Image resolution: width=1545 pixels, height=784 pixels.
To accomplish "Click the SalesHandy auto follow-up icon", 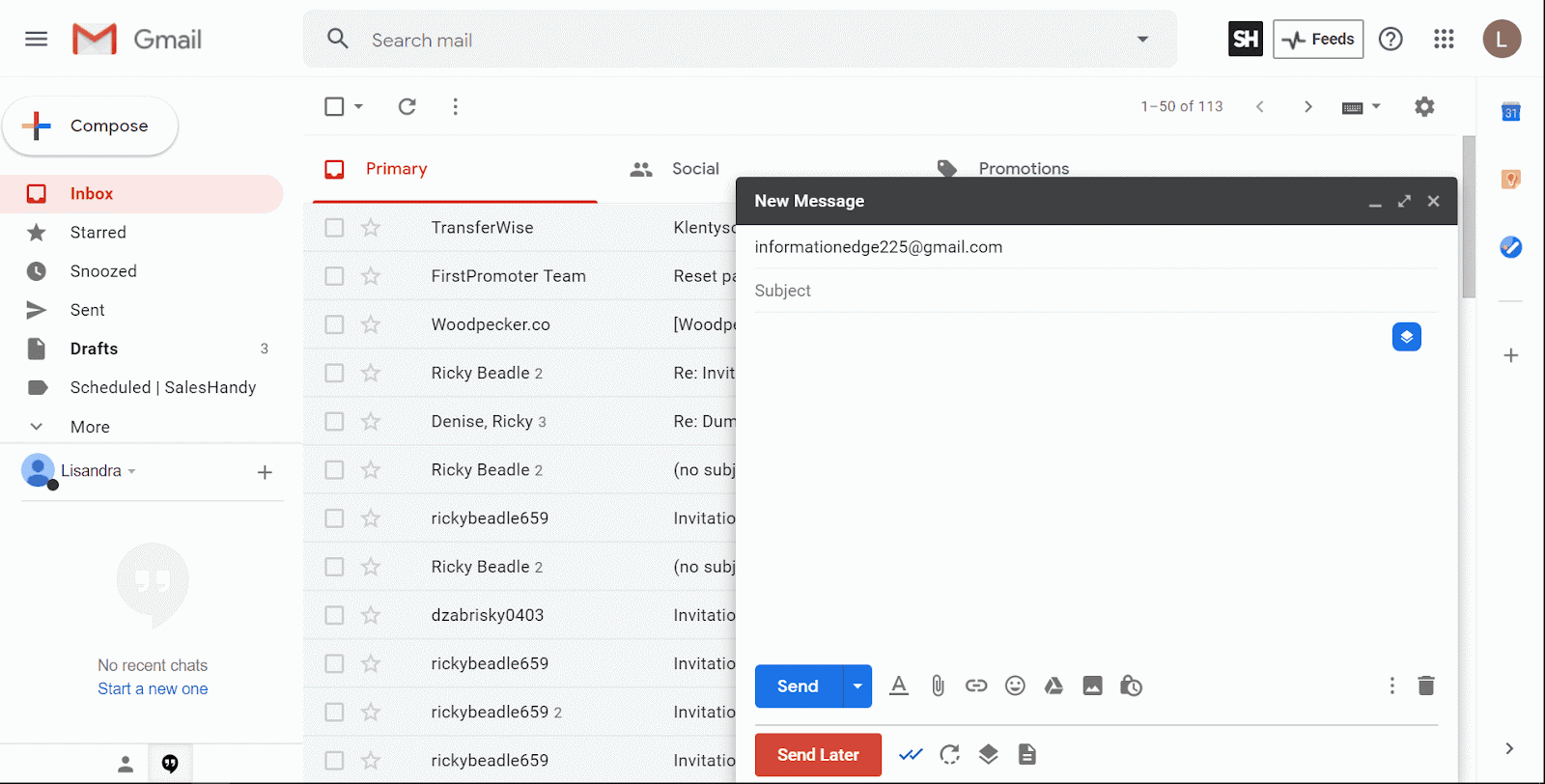I will [949, 754].
